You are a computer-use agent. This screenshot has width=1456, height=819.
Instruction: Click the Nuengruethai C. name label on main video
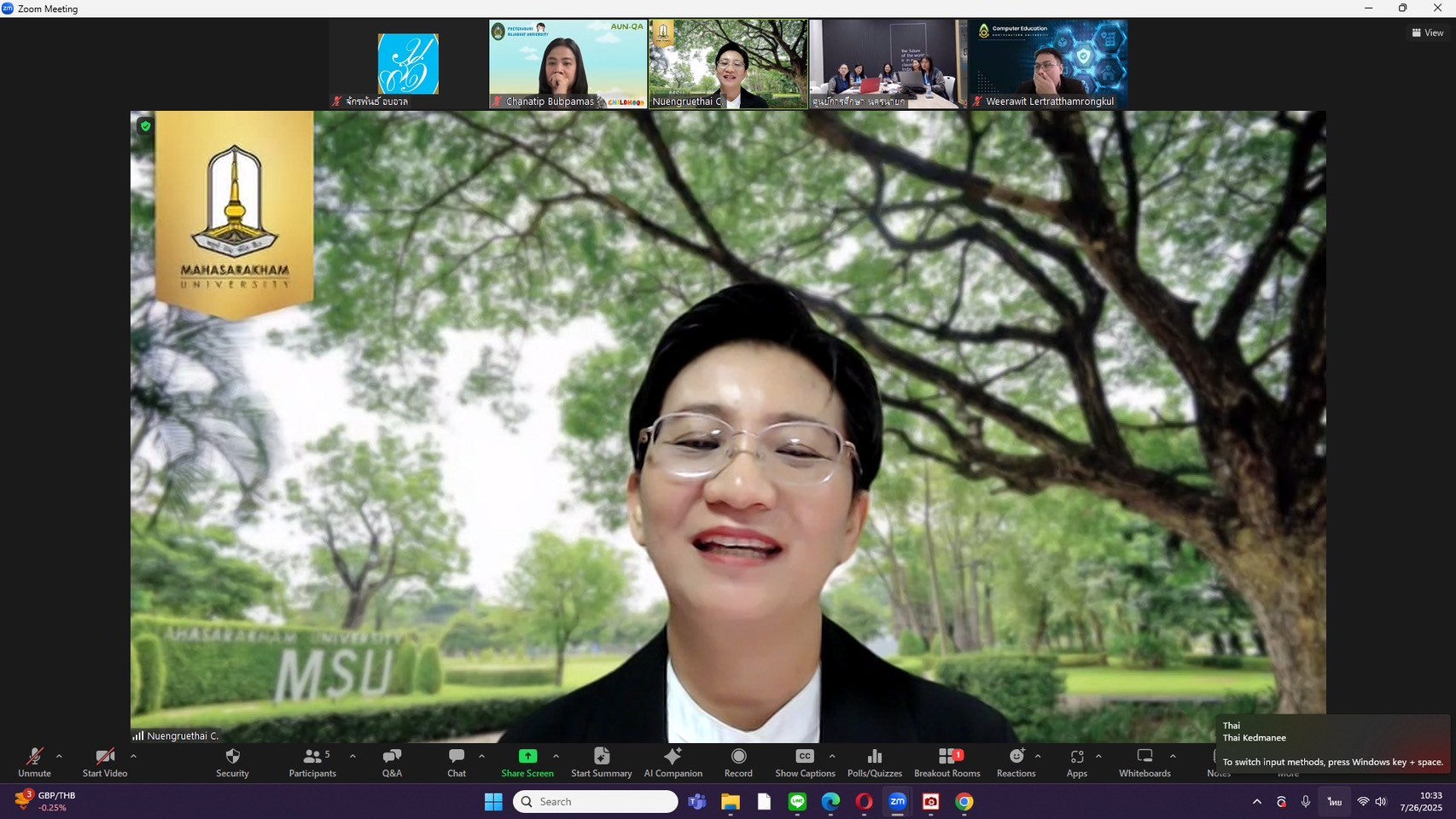coord(183,735)
